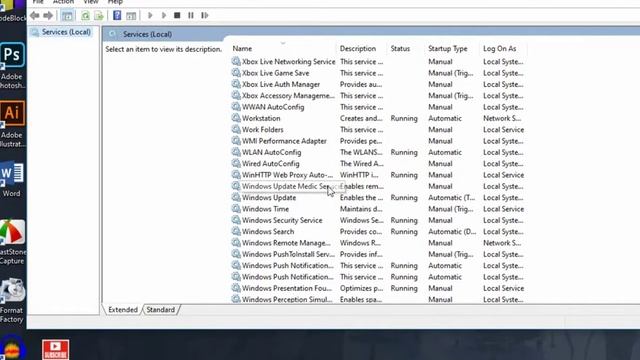Click the Refresh toolbar icon
The width and height of the screenshot is (640, 360).
tap(85, 16)
